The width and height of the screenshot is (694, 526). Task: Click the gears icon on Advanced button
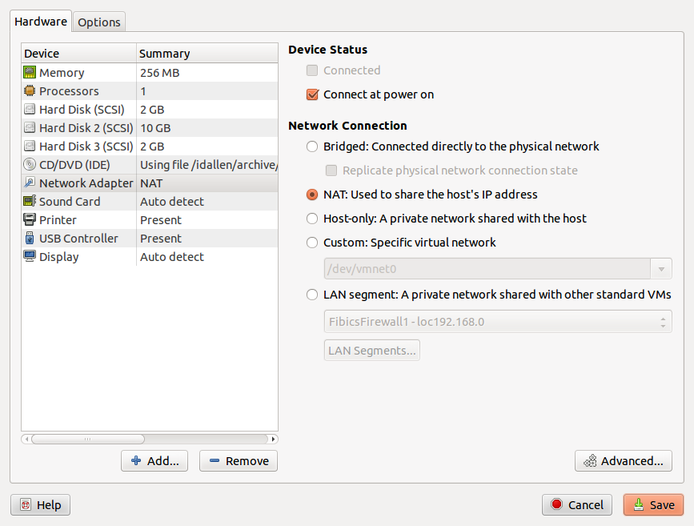coord(590,461)
